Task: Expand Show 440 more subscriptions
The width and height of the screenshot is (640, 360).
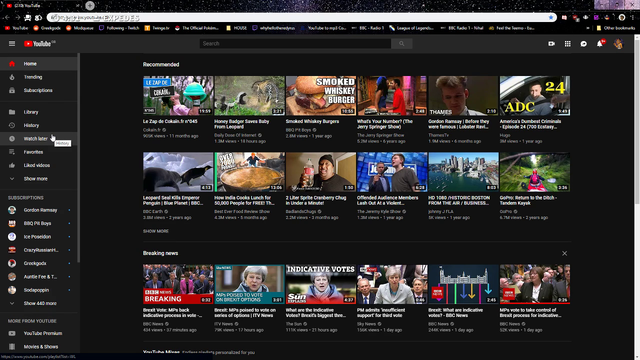Action: coord(38,303)
